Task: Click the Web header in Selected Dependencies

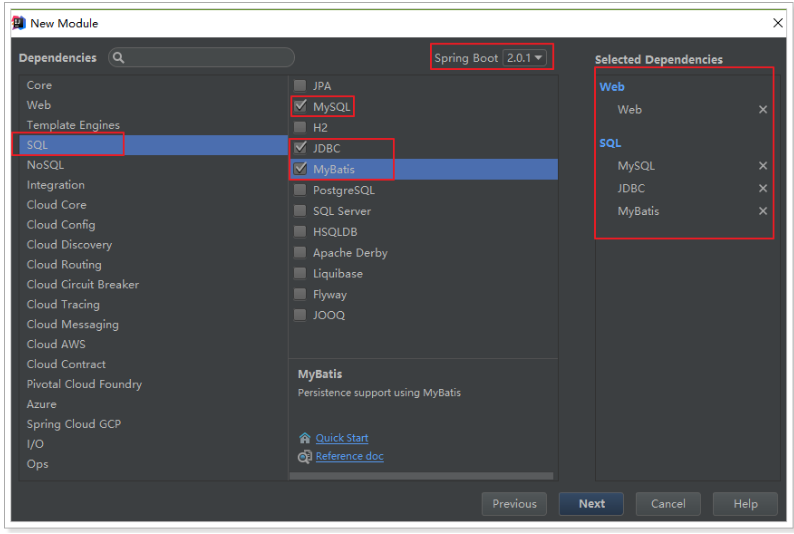Action: [612, 87]
